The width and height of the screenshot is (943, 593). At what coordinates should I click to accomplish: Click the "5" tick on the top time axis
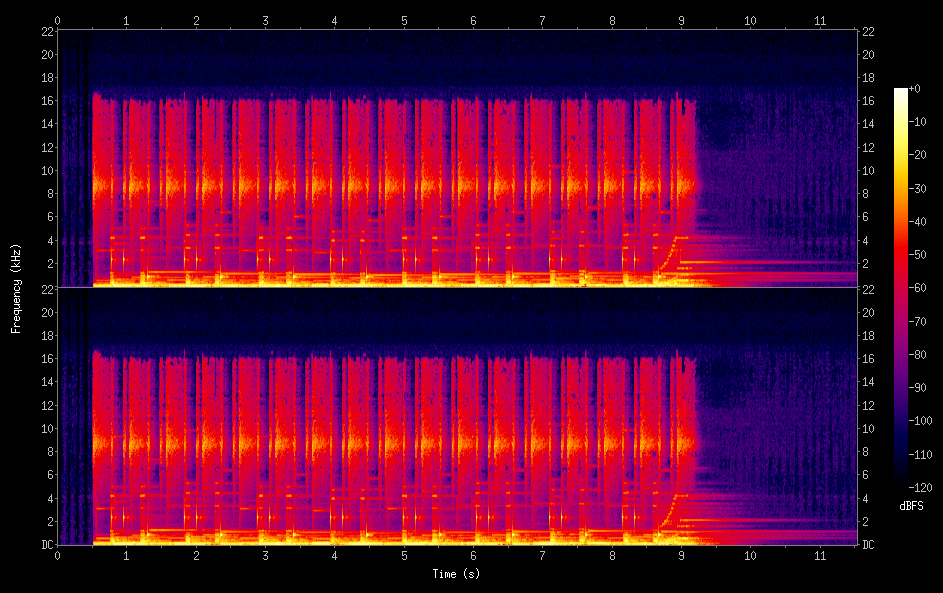pyautogui.click(x=404, y=20)
